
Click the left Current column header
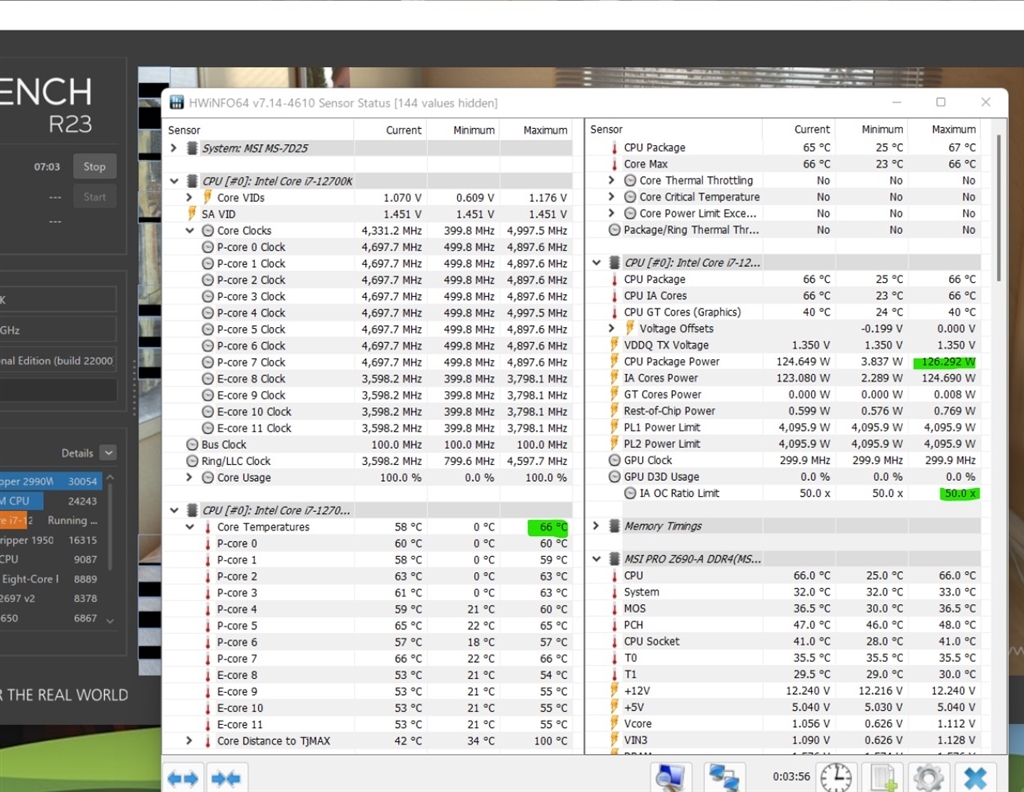click(x=403, y=130)
